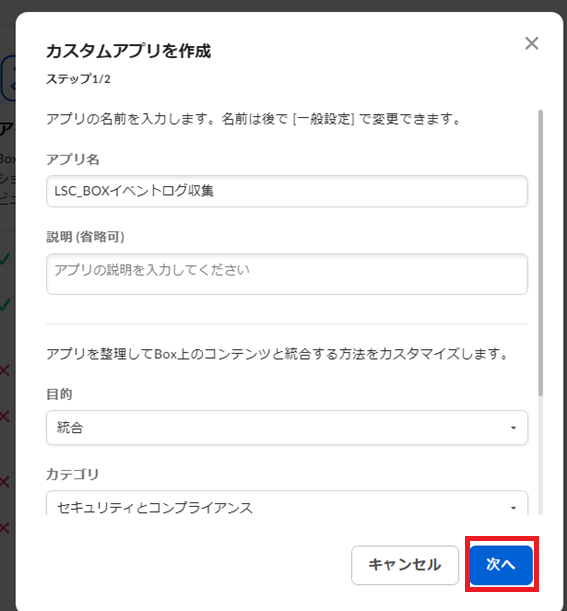Click the upper green checkmark behind dialog
567x611 pixels.
coord(5,258)
